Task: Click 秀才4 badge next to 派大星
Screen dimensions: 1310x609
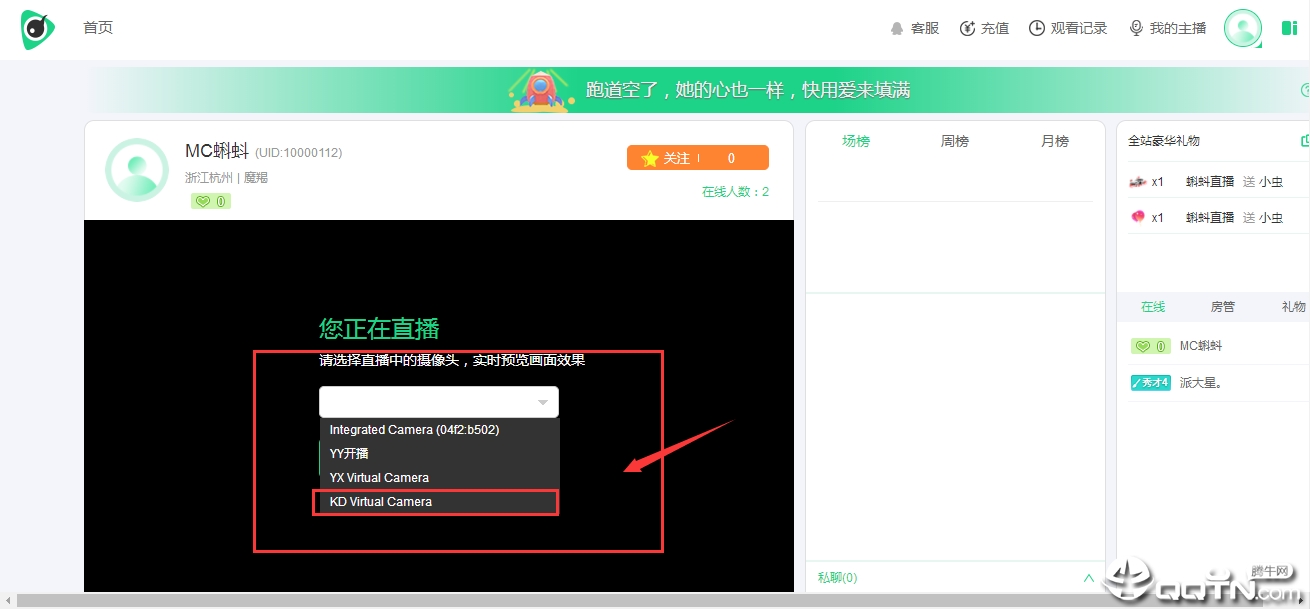Action: coord(1150,383)
